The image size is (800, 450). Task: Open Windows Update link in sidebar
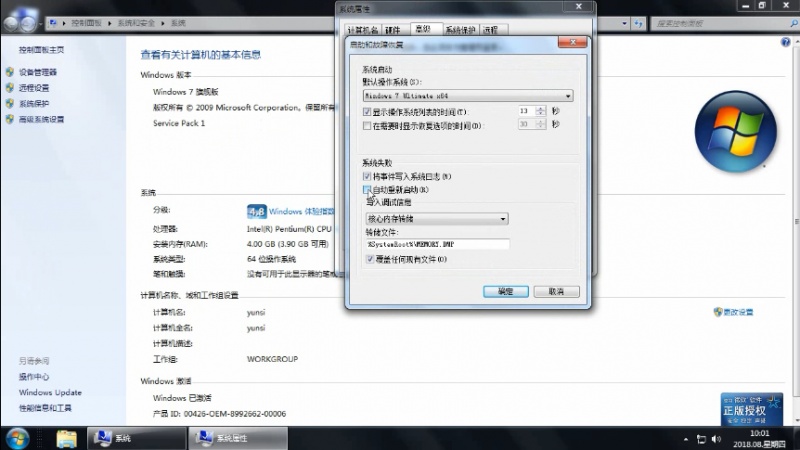click(50, 392)
